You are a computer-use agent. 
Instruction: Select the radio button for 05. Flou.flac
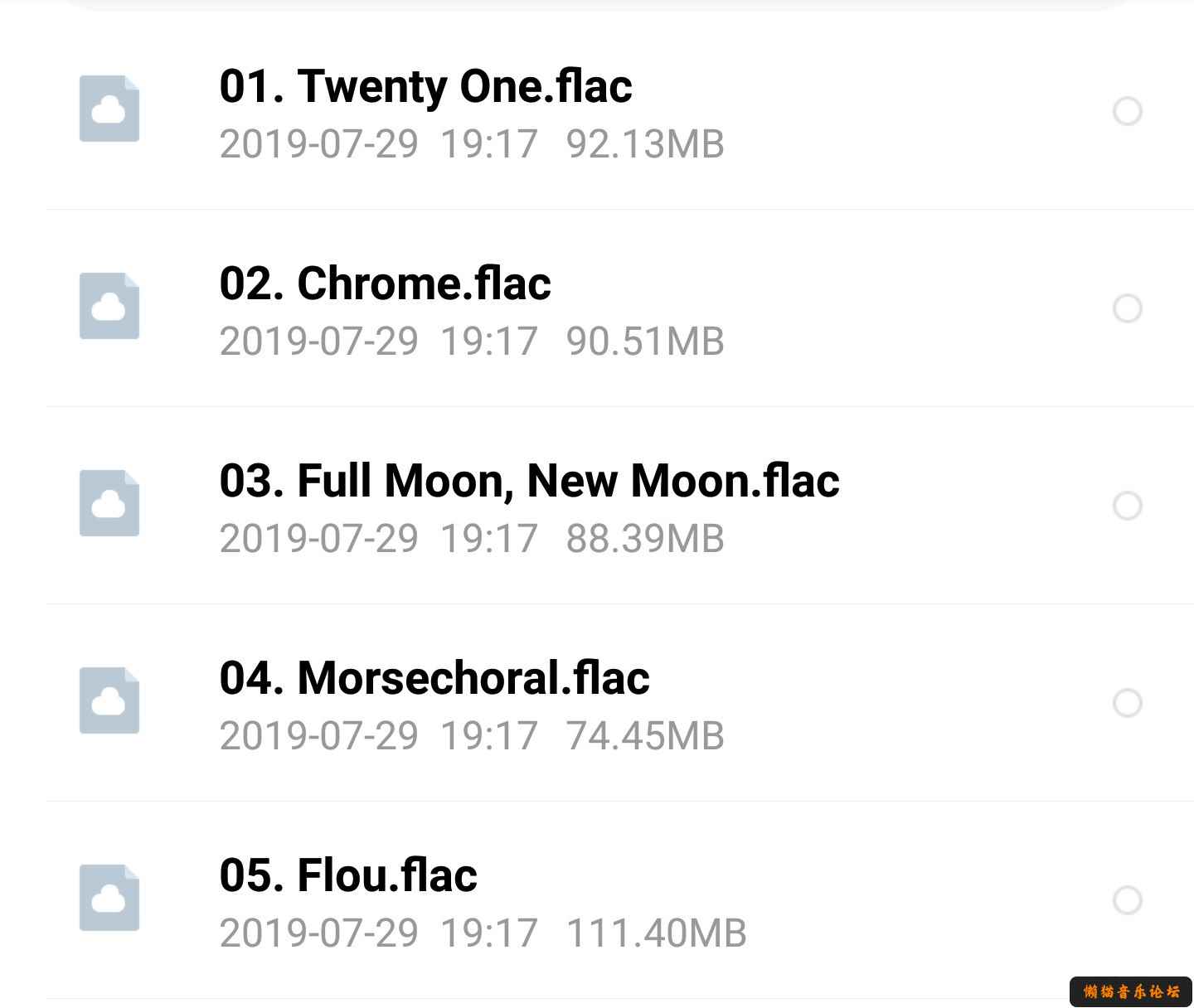(1128, 900)
